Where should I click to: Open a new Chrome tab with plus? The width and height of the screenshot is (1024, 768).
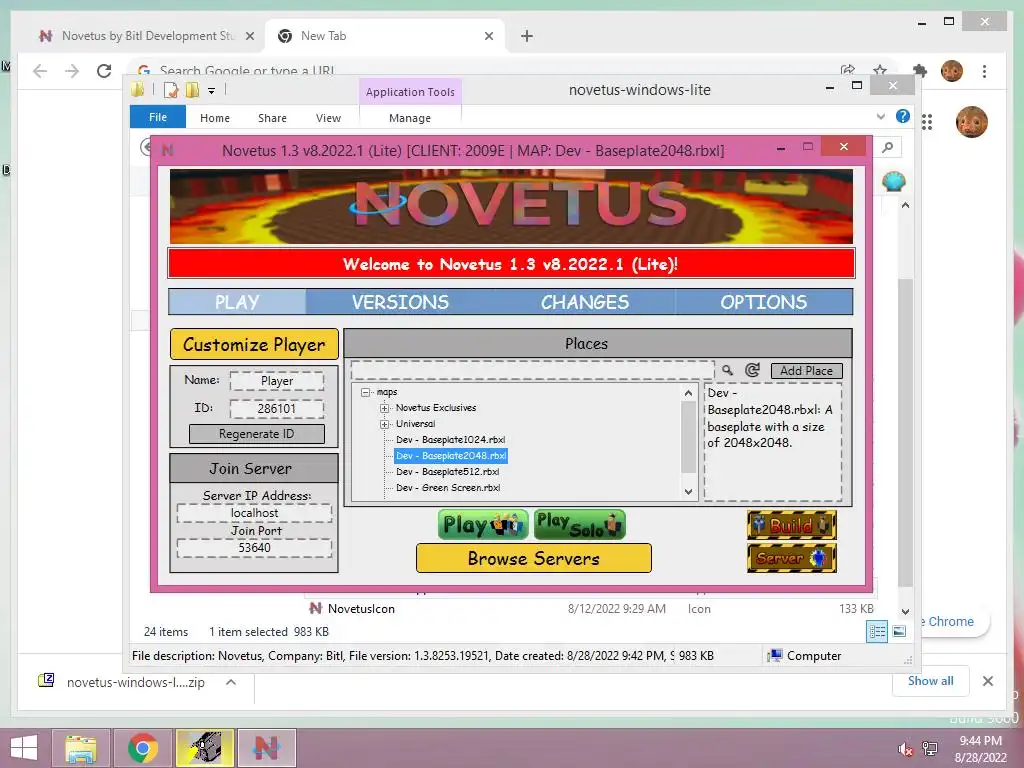[x=527, y=36]
